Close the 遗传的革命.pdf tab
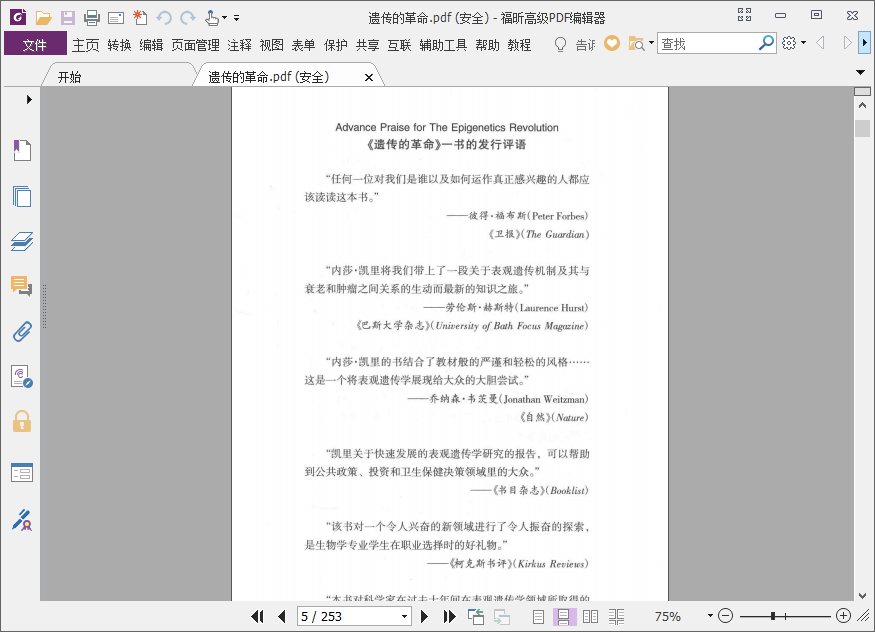 369,78
